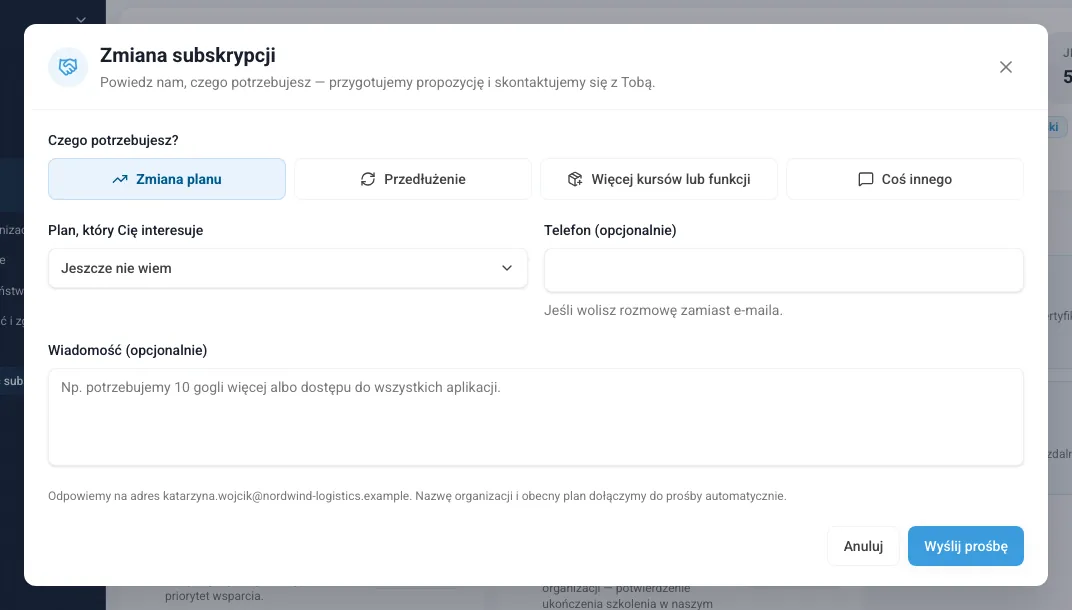Screen dimensions: 1072x610
Task: Focus the Wiadomość (opcjonalnie) text area
Action: tap(536, 417)
